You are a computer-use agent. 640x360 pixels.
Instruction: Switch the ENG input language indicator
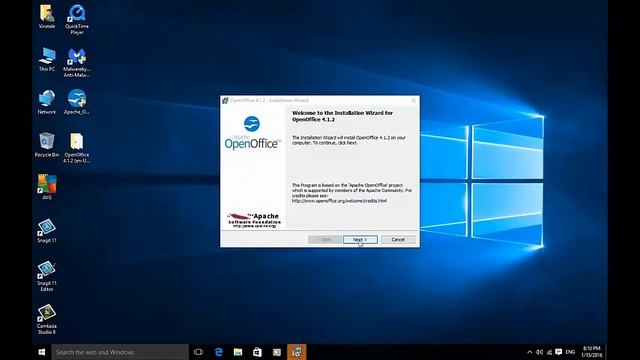point(570,352)
